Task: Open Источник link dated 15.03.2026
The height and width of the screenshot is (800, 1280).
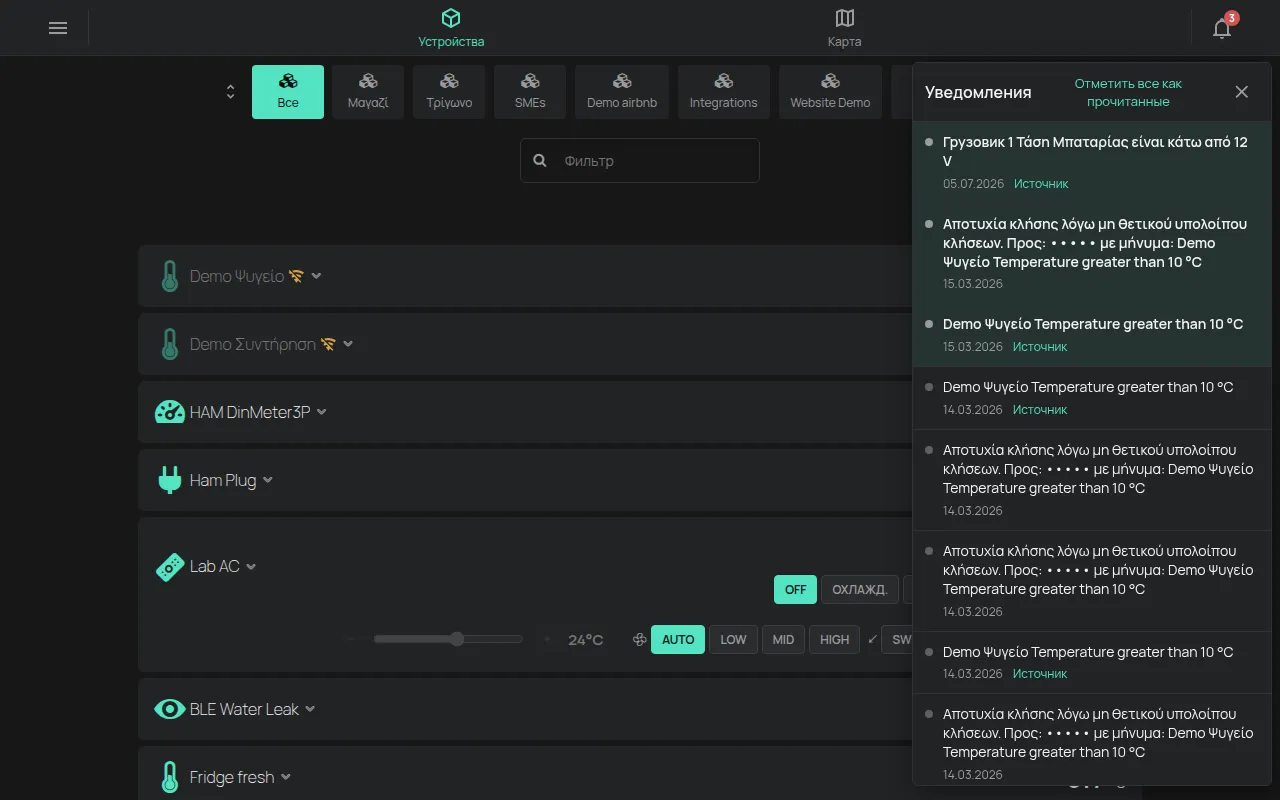Action: [x=1040, y=347]
